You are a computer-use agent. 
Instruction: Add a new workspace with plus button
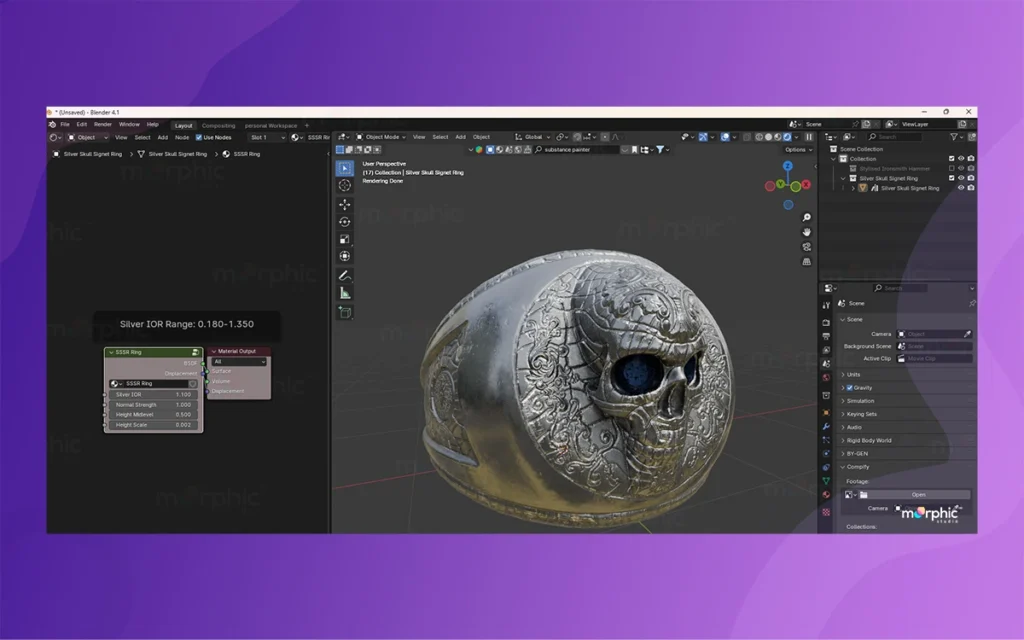(307, 125)
